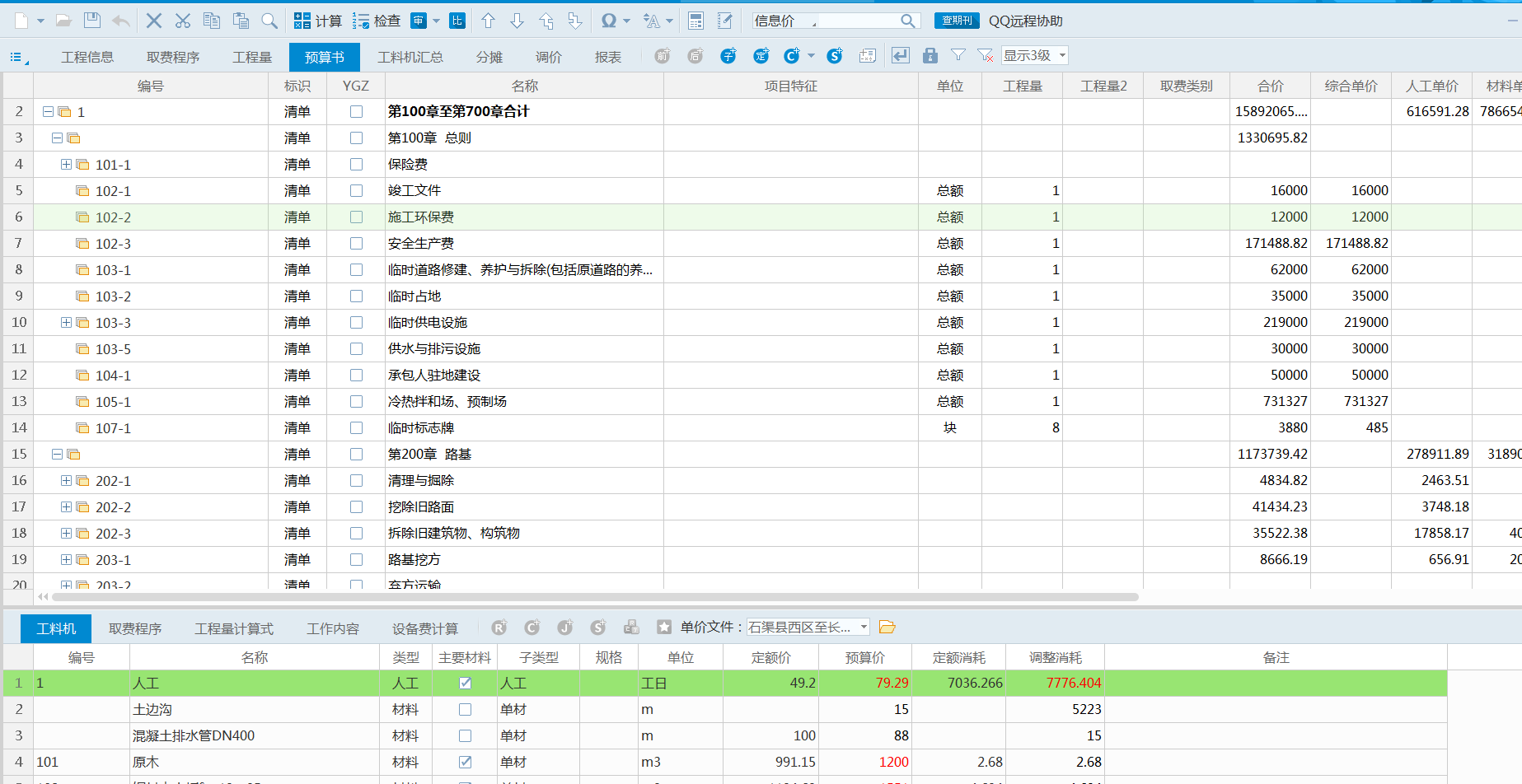Click the notepad edit icon
This screenshot has width=1522, height=784.
click(x=725, y=21)
